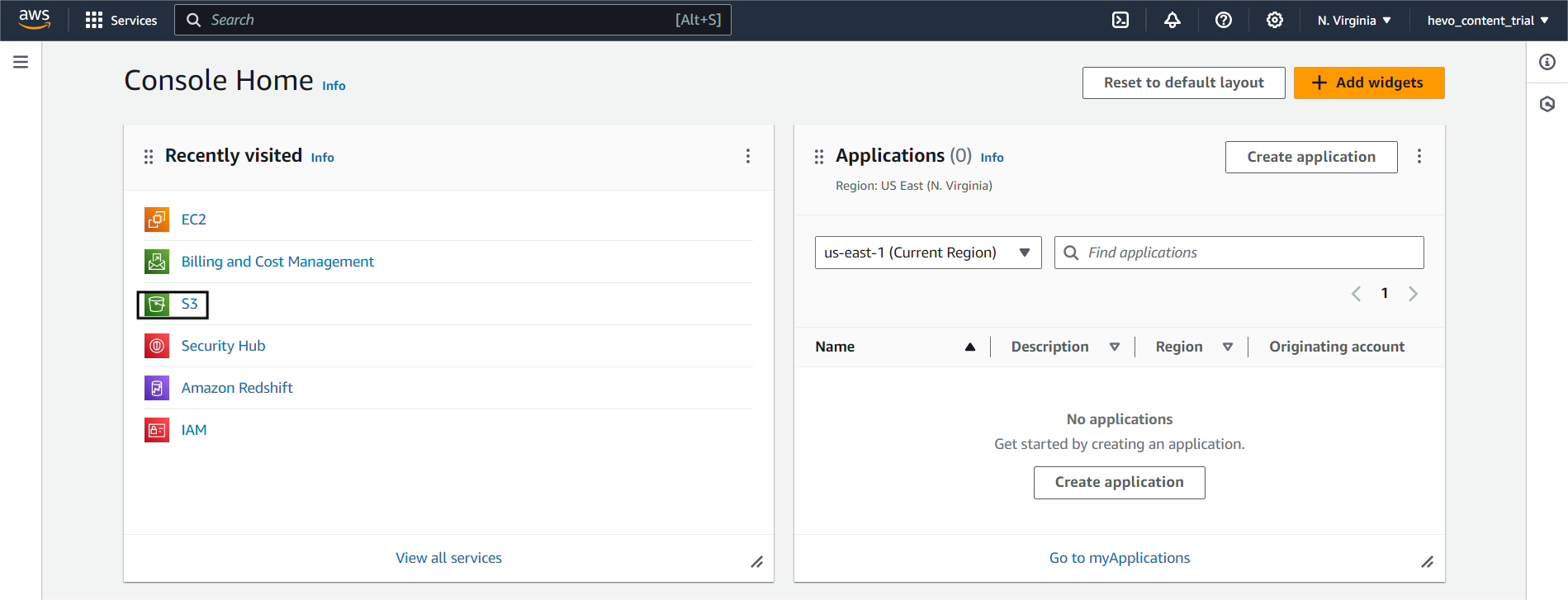This screenshot has height=600, width=1568.
Task: Open Applications widget options menu
Action: 1419,156
